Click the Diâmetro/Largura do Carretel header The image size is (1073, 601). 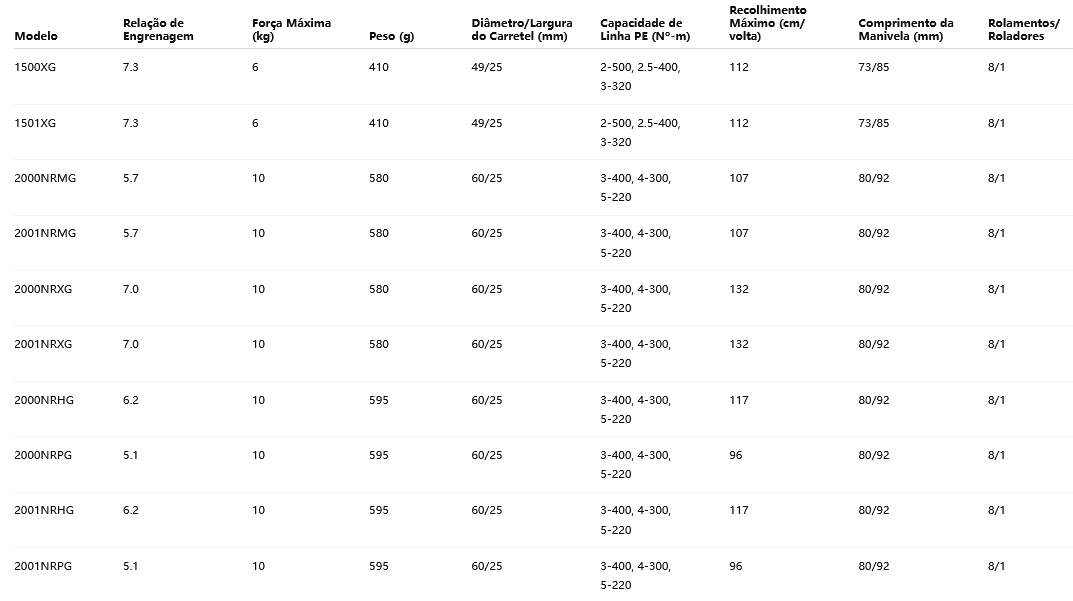(521, 29)
